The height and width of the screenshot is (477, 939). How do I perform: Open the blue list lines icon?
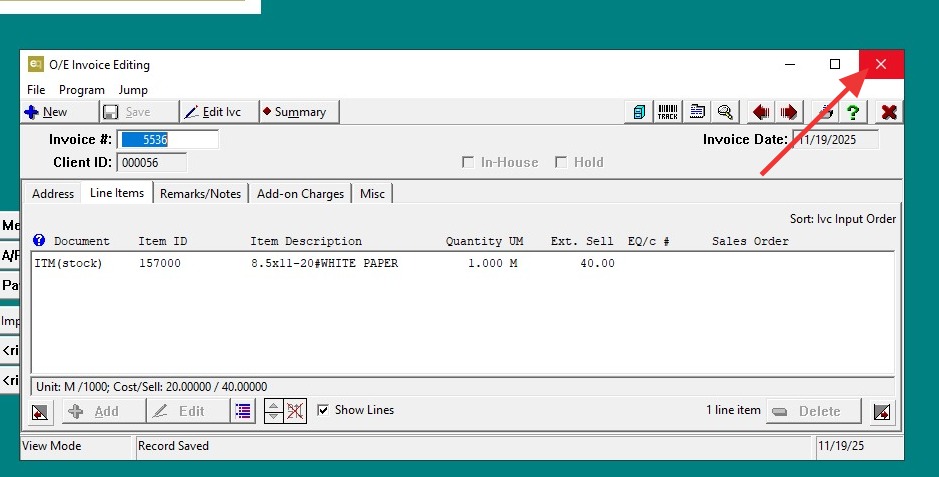(243, 411)
